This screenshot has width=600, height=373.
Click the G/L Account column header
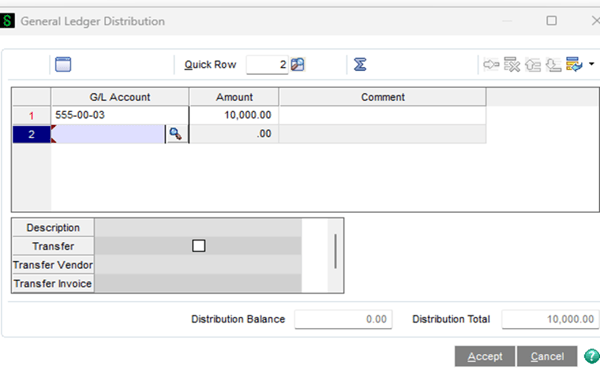point(120,97)
